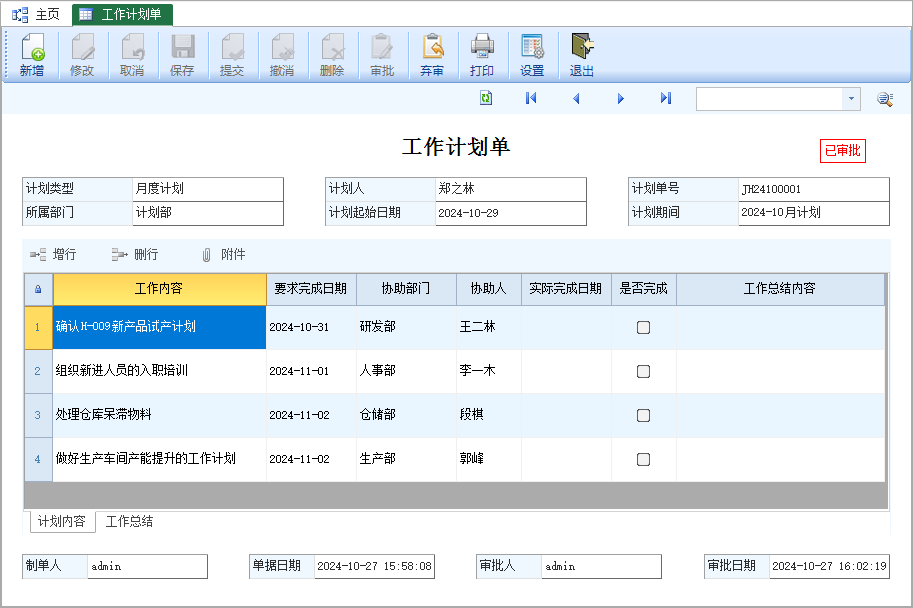Click cell 确认H-009新产品试产计划
The image size is (913, 608).
(x=160, y=327)
